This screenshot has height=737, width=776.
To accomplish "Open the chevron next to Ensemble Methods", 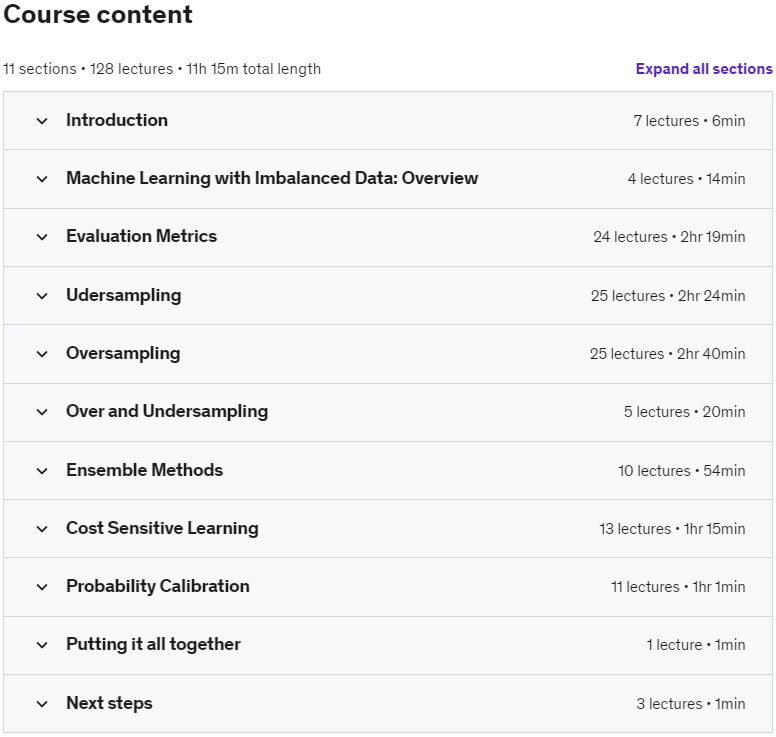I will (42, 471).
